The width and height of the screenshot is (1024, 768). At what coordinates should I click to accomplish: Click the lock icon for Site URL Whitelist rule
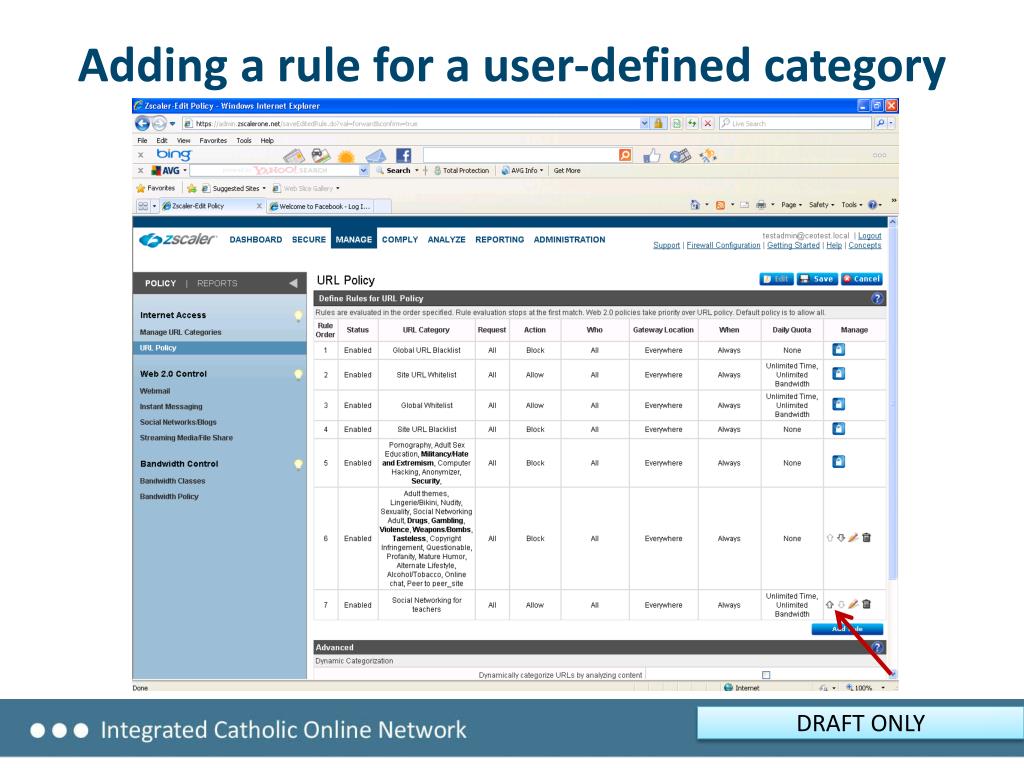click(839, 374)
